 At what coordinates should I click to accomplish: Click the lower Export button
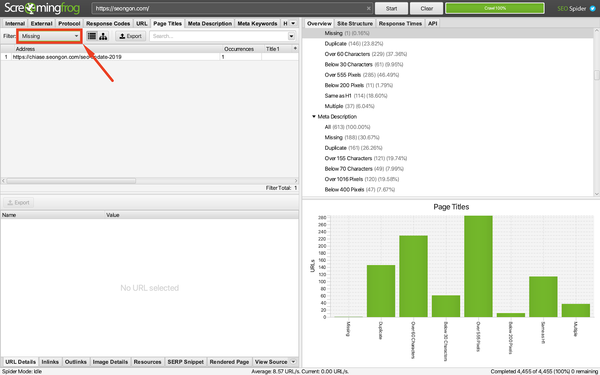(x=18, y=202)
